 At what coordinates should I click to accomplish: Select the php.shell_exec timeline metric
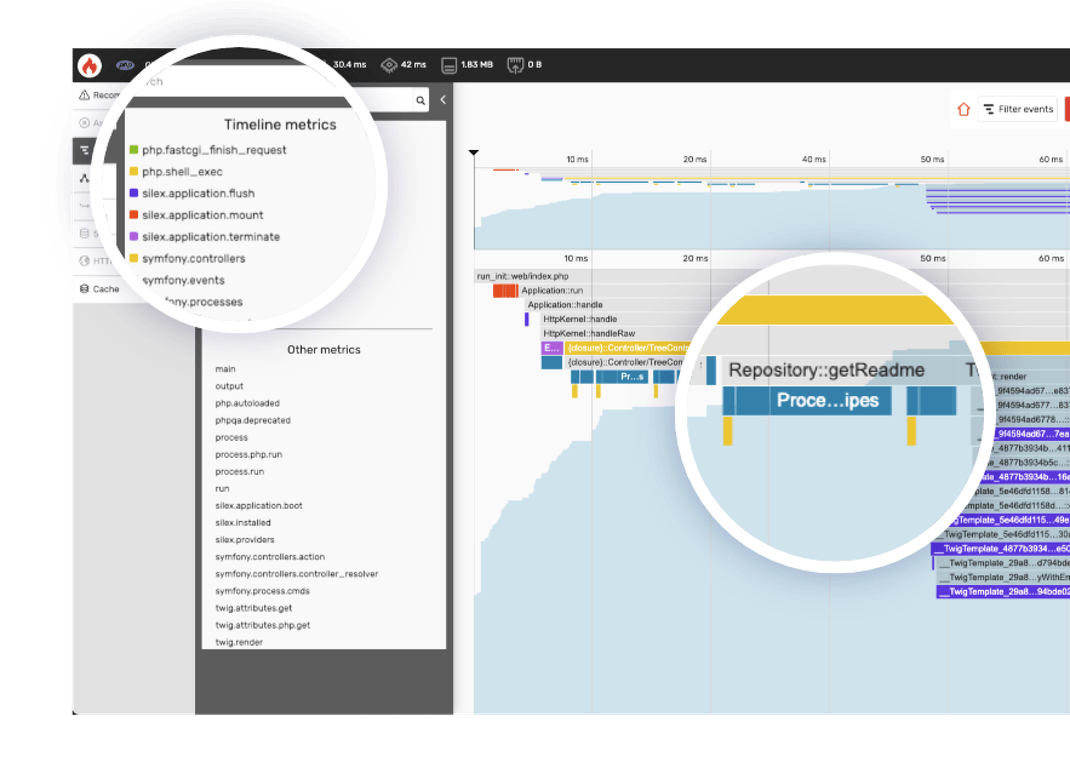pos(182,172)
